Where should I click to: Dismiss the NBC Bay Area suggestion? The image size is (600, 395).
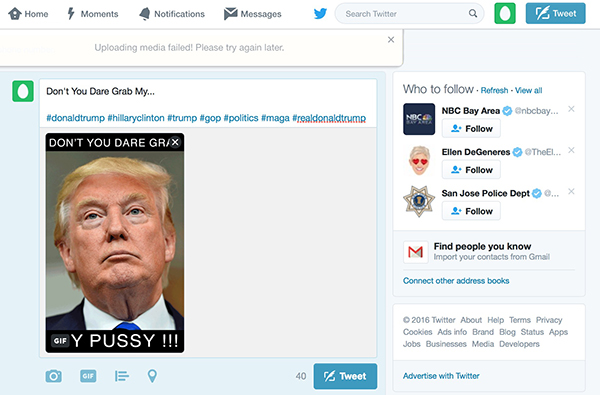tap(571, 109)
